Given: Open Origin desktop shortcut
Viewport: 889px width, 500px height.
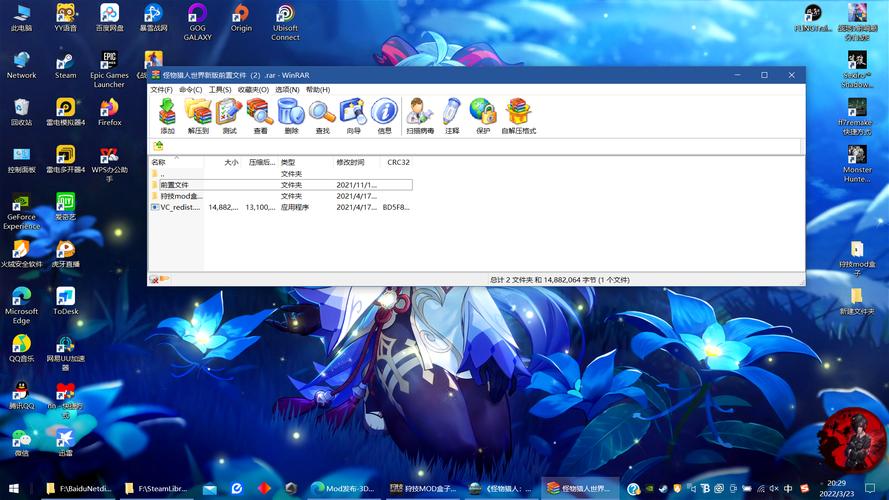Looking at the screenshot, I should [x=241, y=18].
